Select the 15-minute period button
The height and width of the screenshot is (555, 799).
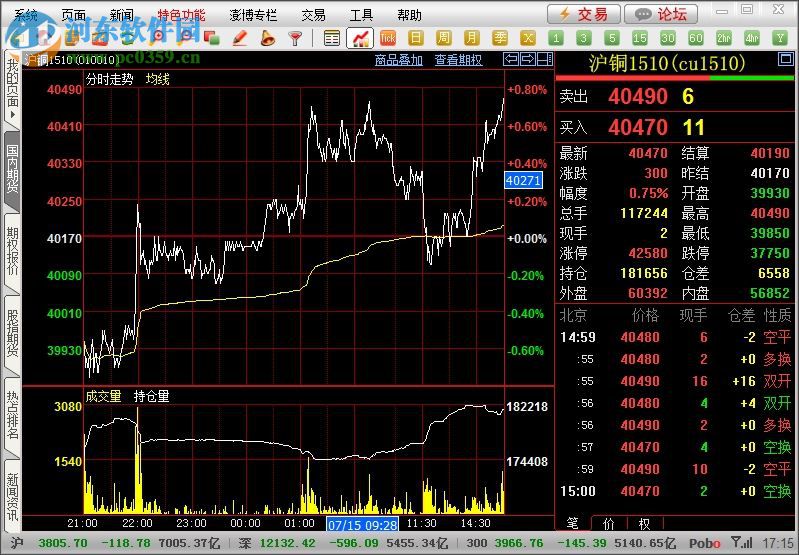[x=640, y=38]
